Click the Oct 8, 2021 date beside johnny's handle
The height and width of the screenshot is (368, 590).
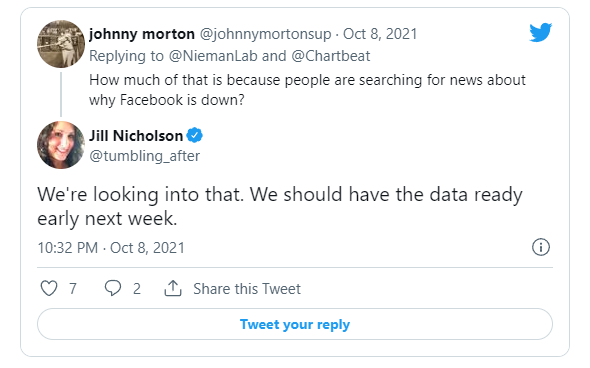[x=380, y=34]
